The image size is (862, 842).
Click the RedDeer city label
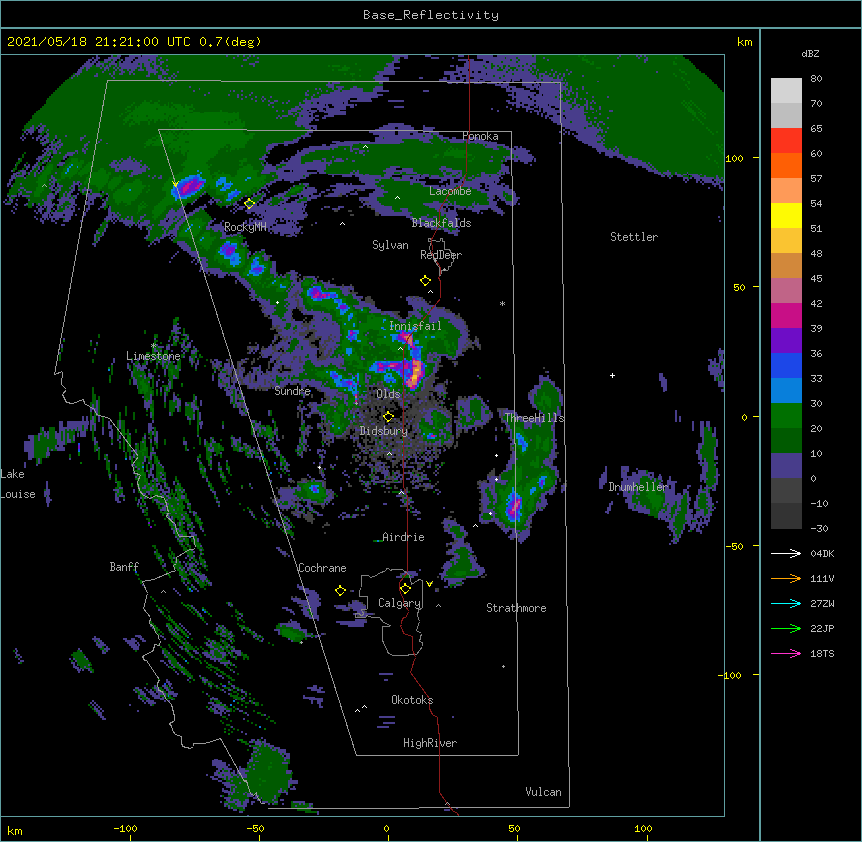pyautogui.click(x=441, y=255)
